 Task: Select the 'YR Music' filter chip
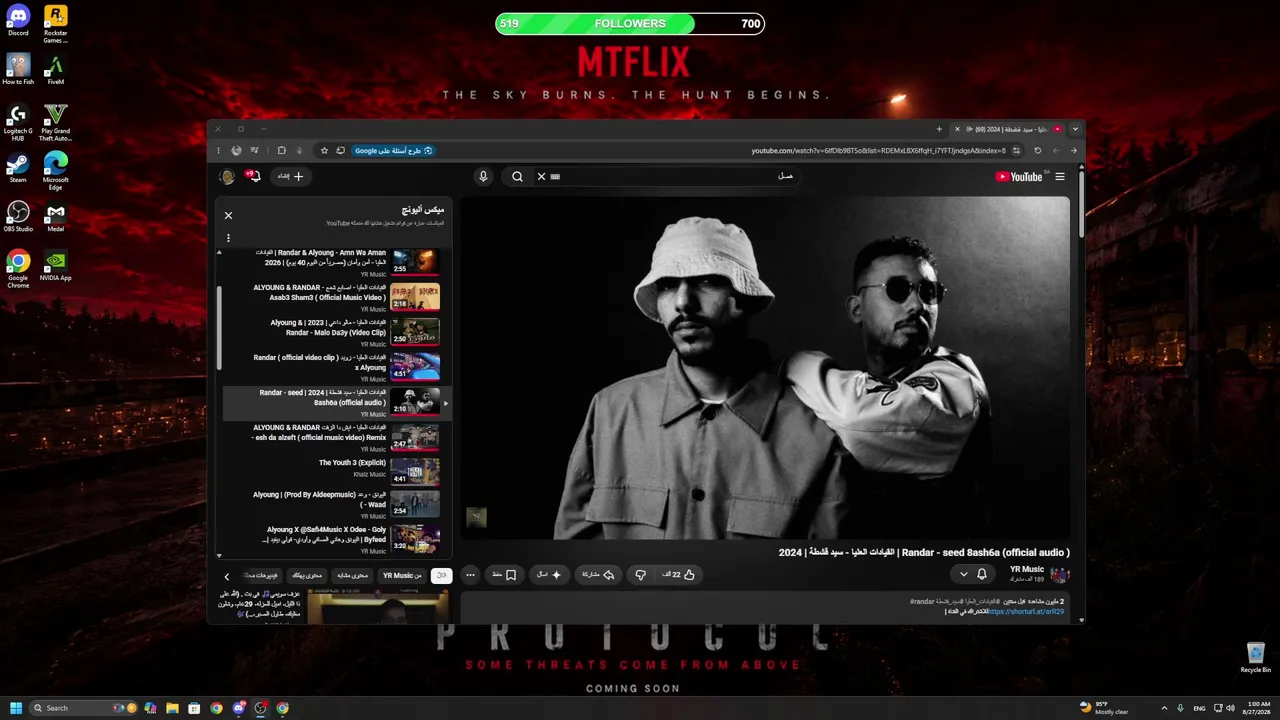pos(402,576)
